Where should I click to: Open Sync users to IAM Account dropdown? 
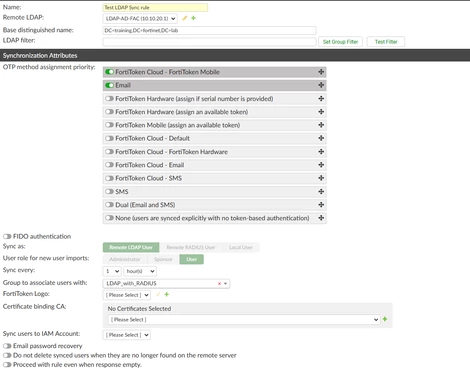click(127, 335)
